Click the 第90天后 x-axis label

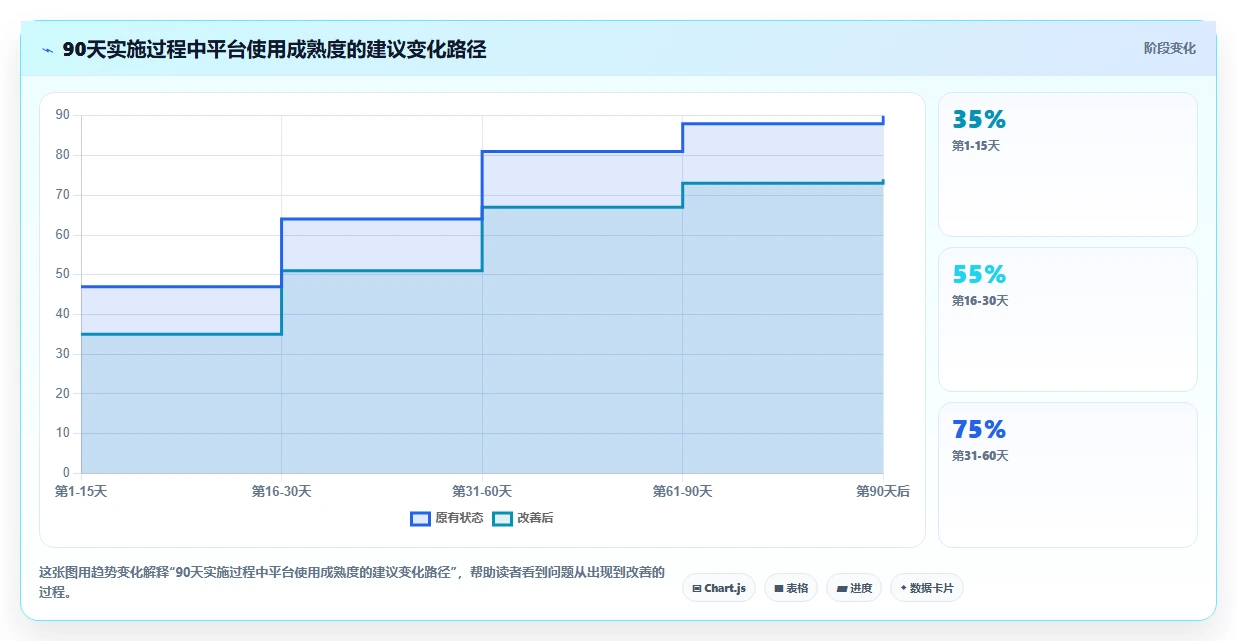(883, 491)
